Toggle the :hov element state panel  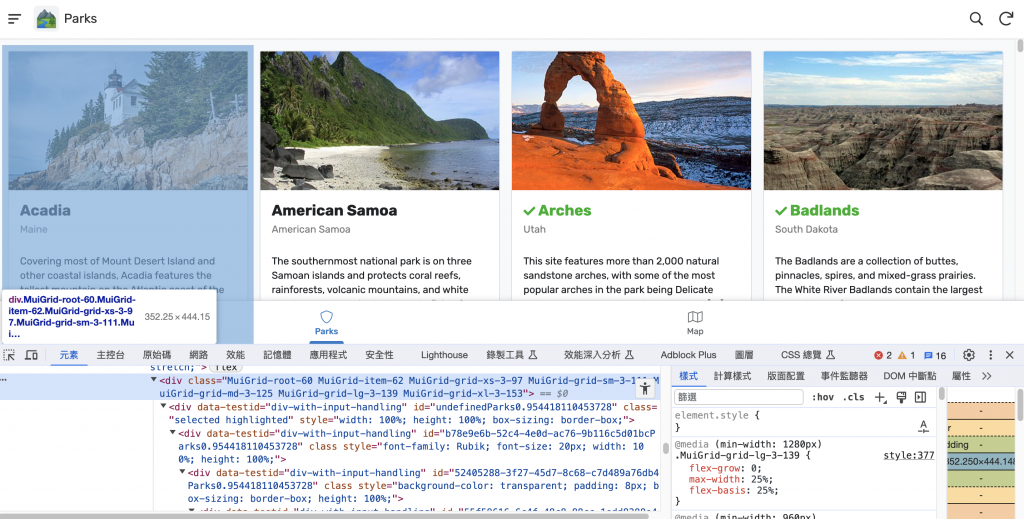823,397
